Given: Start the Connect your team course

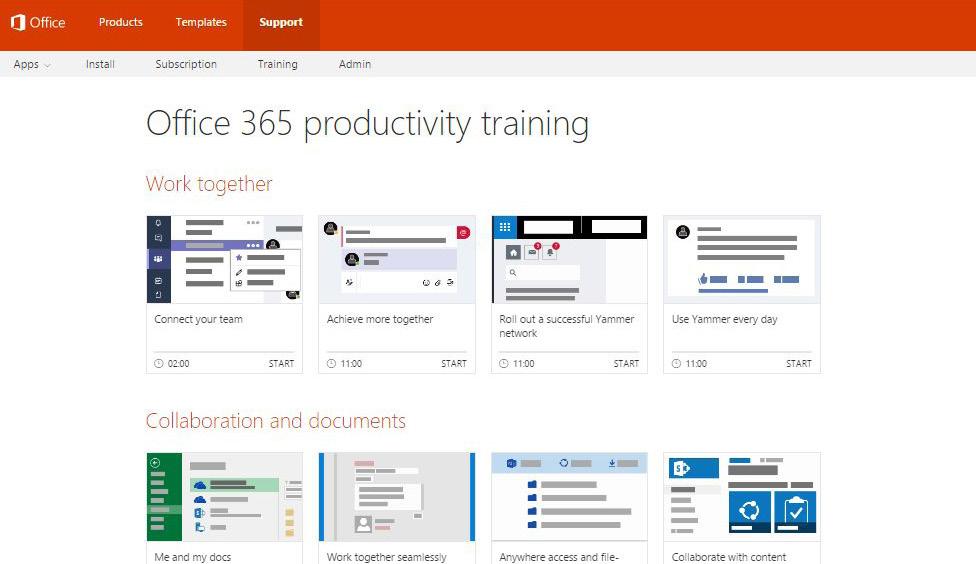Looking at the screenshot, I should 281,364.
